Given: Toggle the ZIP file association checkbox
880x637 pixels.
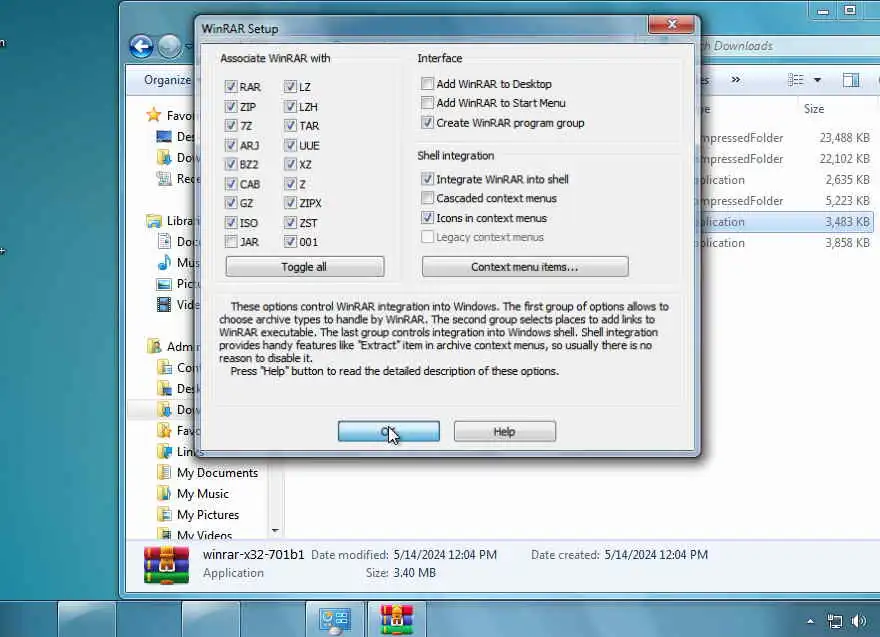Looking at the screenshot, I should (x=231, y=107).
